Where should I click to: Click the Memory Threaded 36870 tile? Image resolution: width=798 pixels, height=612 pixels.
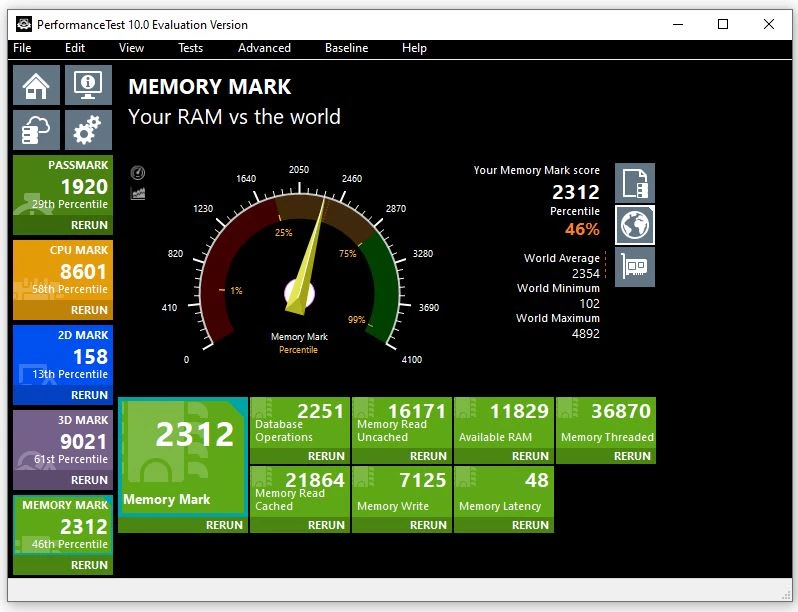(606, 423)
